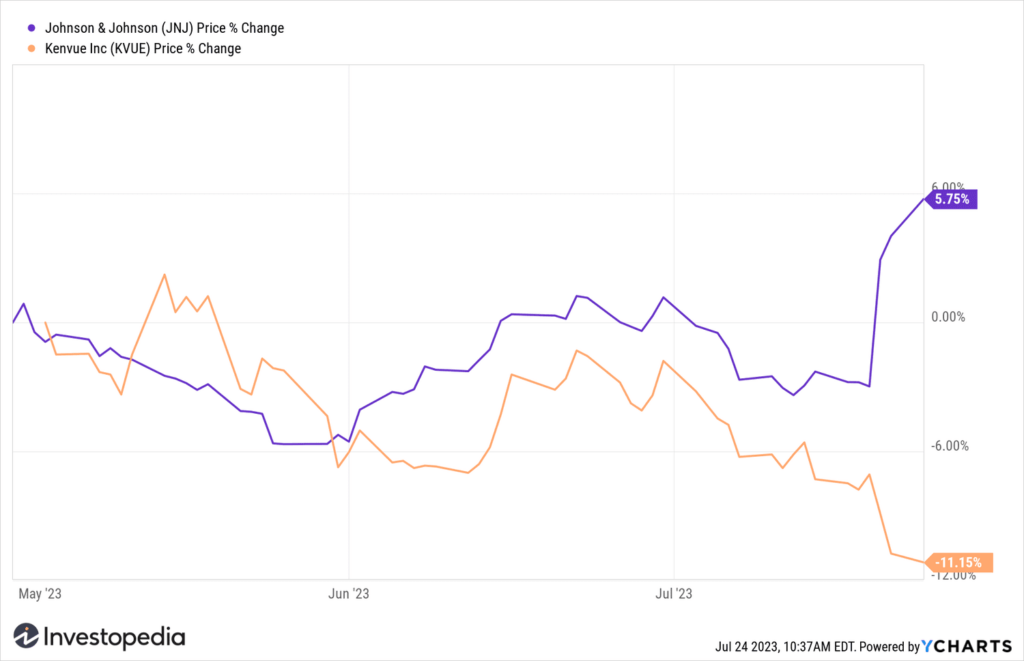Click the -6.00% y-axis label

click(x=950, y=446)
